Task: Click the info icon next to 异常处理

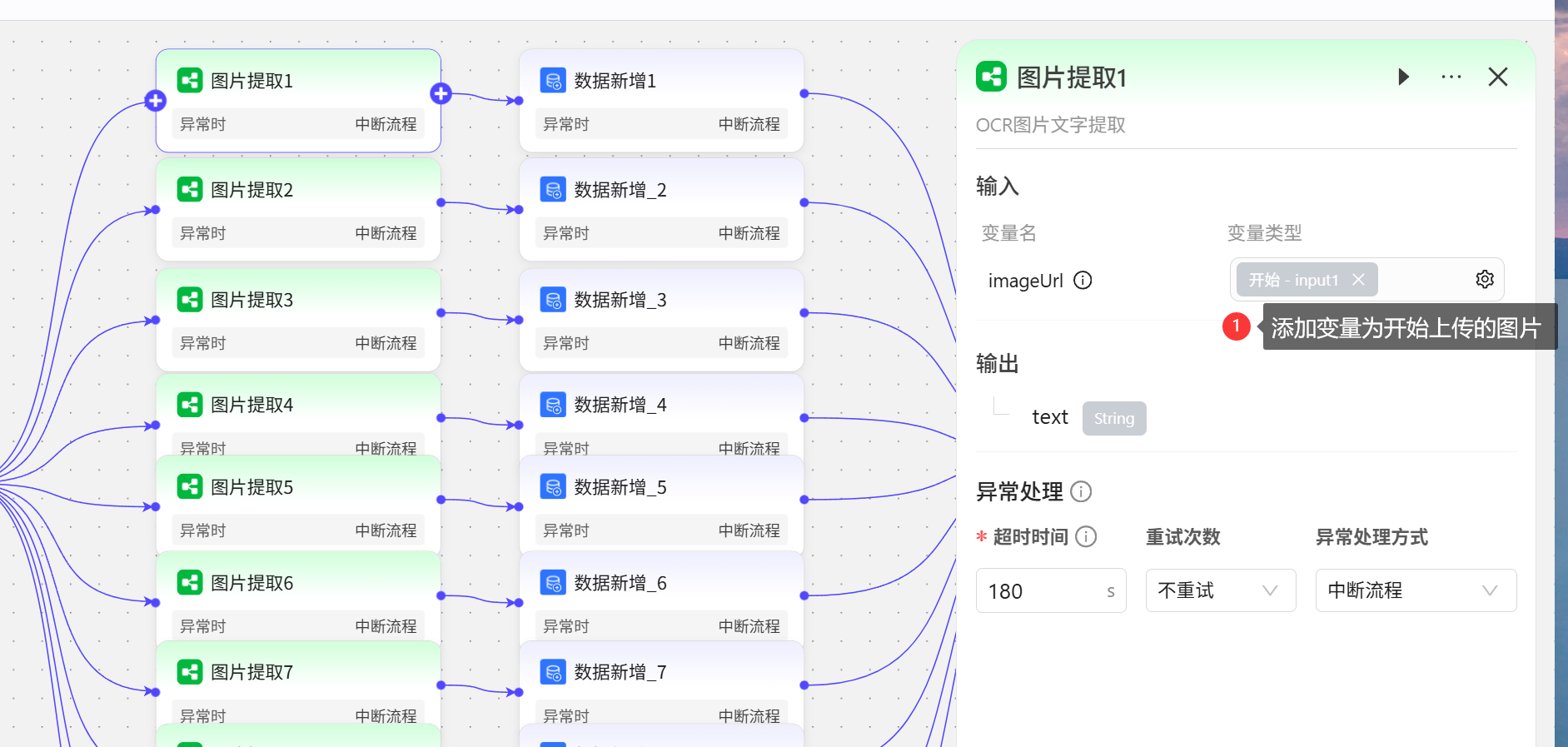Action: (x=1081, y=492)
